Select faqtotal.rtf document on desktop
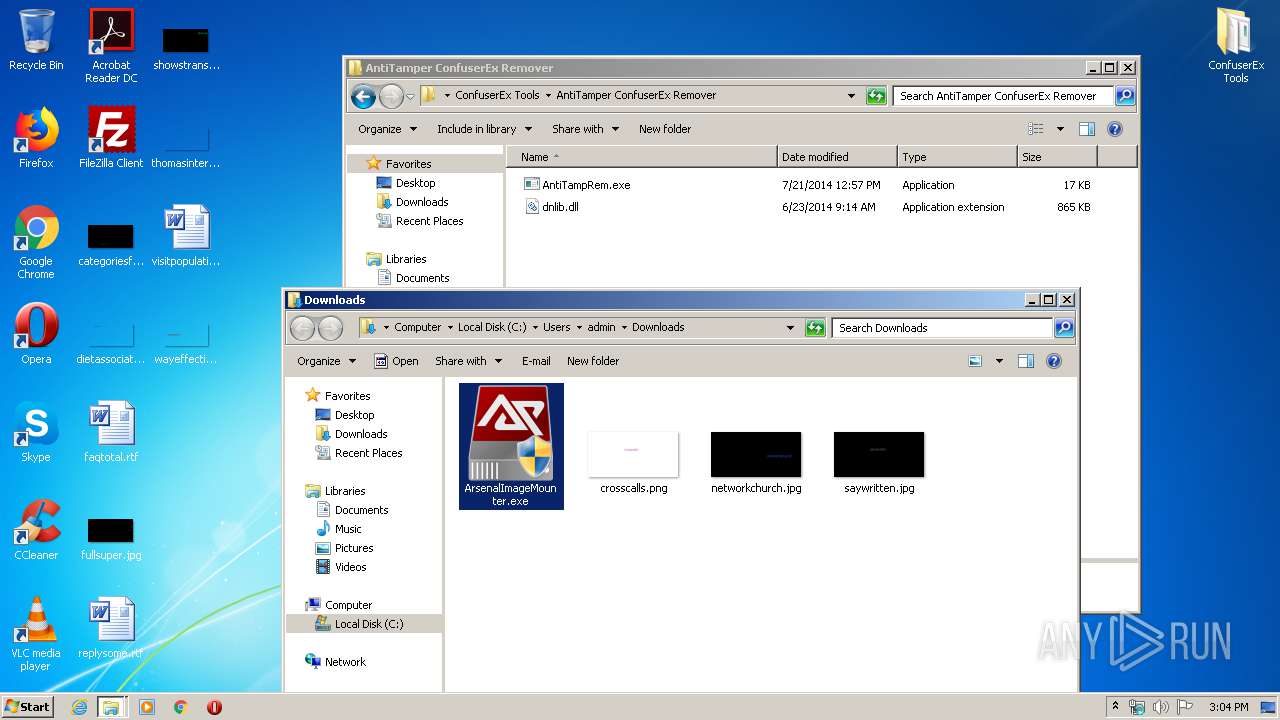This screenshot has width=1280, height=720. click(x=111, y=432)
